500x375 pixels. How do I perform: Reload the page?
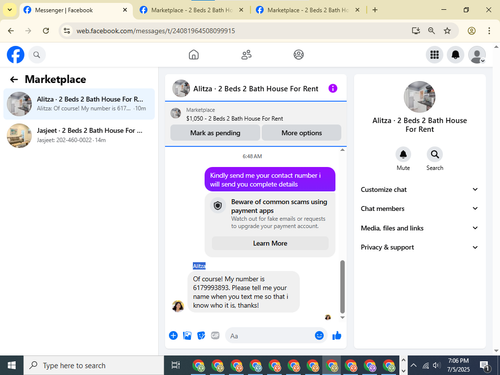tap(46, 31)
